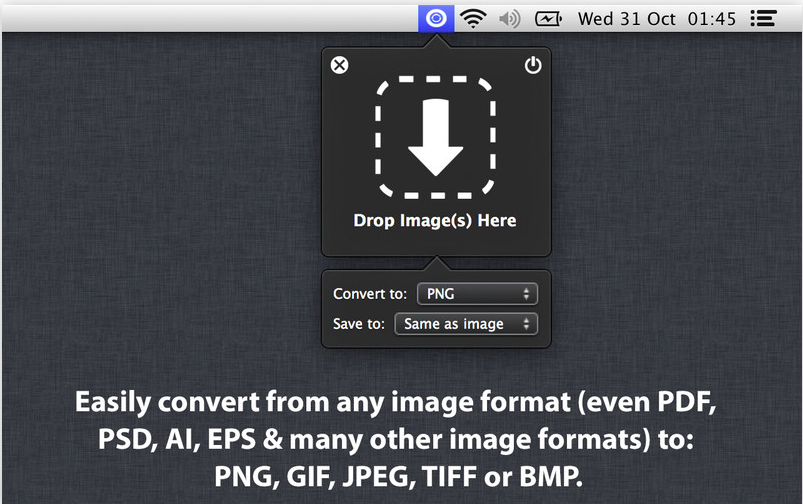Click the Save to: label
Image resolution: width=803 pixels, height=504 pixels.
tap(359, 324)
